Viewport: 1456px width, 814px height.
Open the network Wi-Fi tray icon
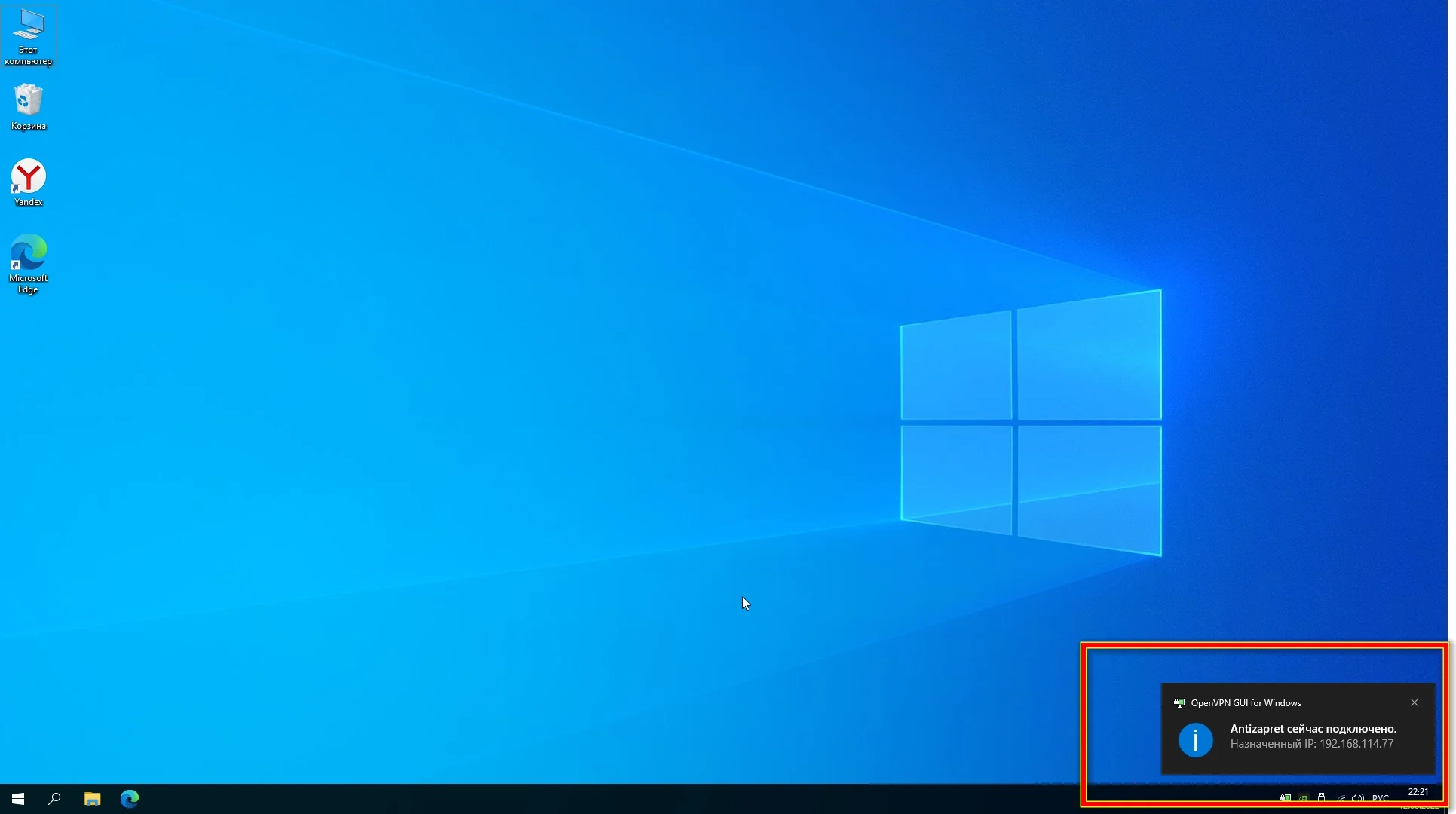pyautogui.click(x=1341, y=798)
